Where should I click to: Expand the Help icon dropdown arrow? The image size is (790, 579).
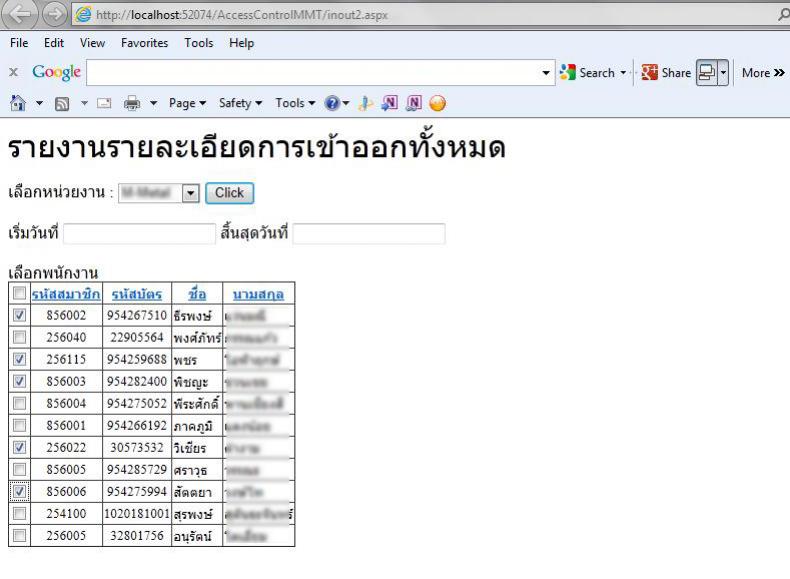click(x=346, y=103)
